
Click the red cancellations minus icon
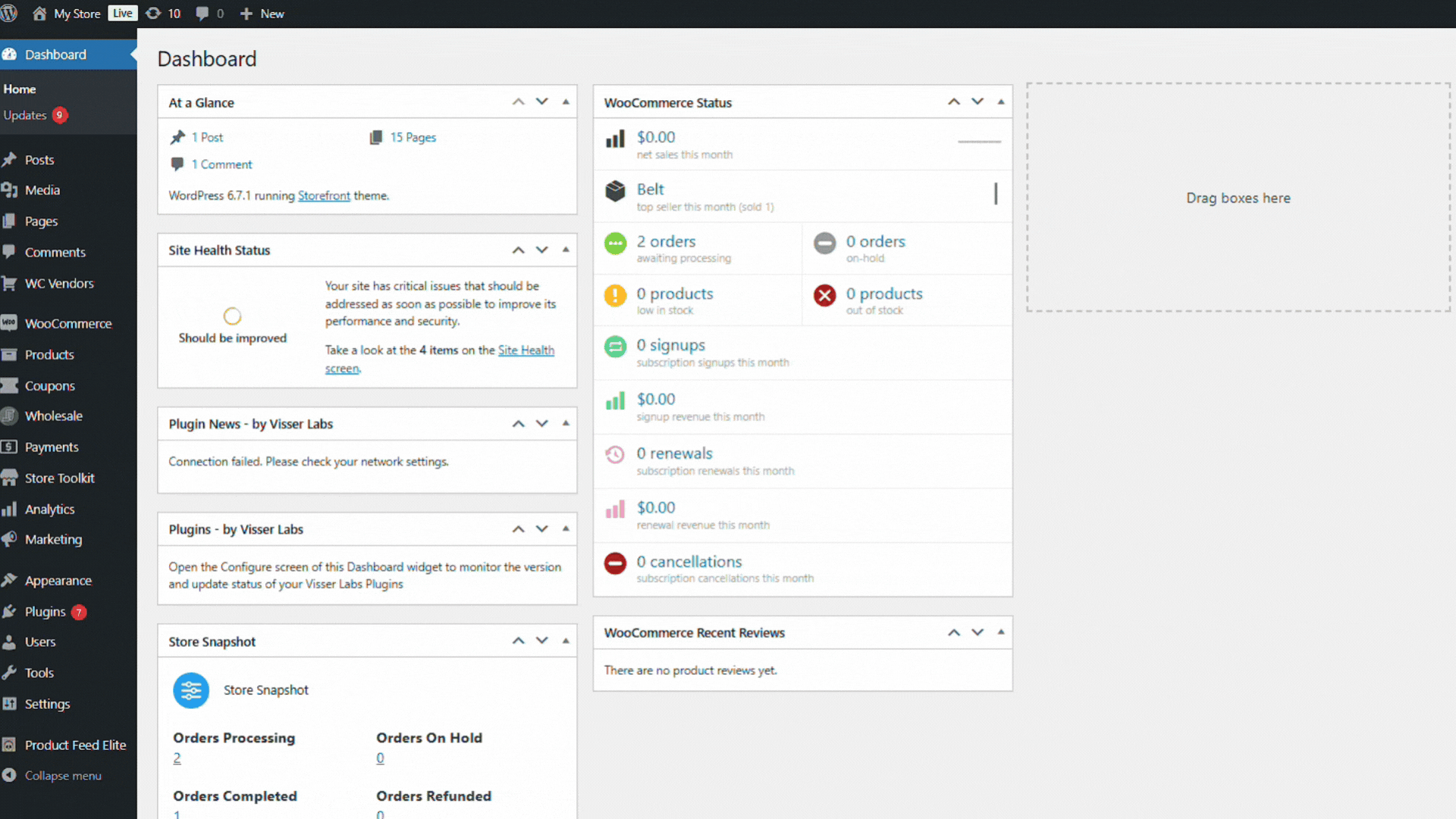point(615,563)
